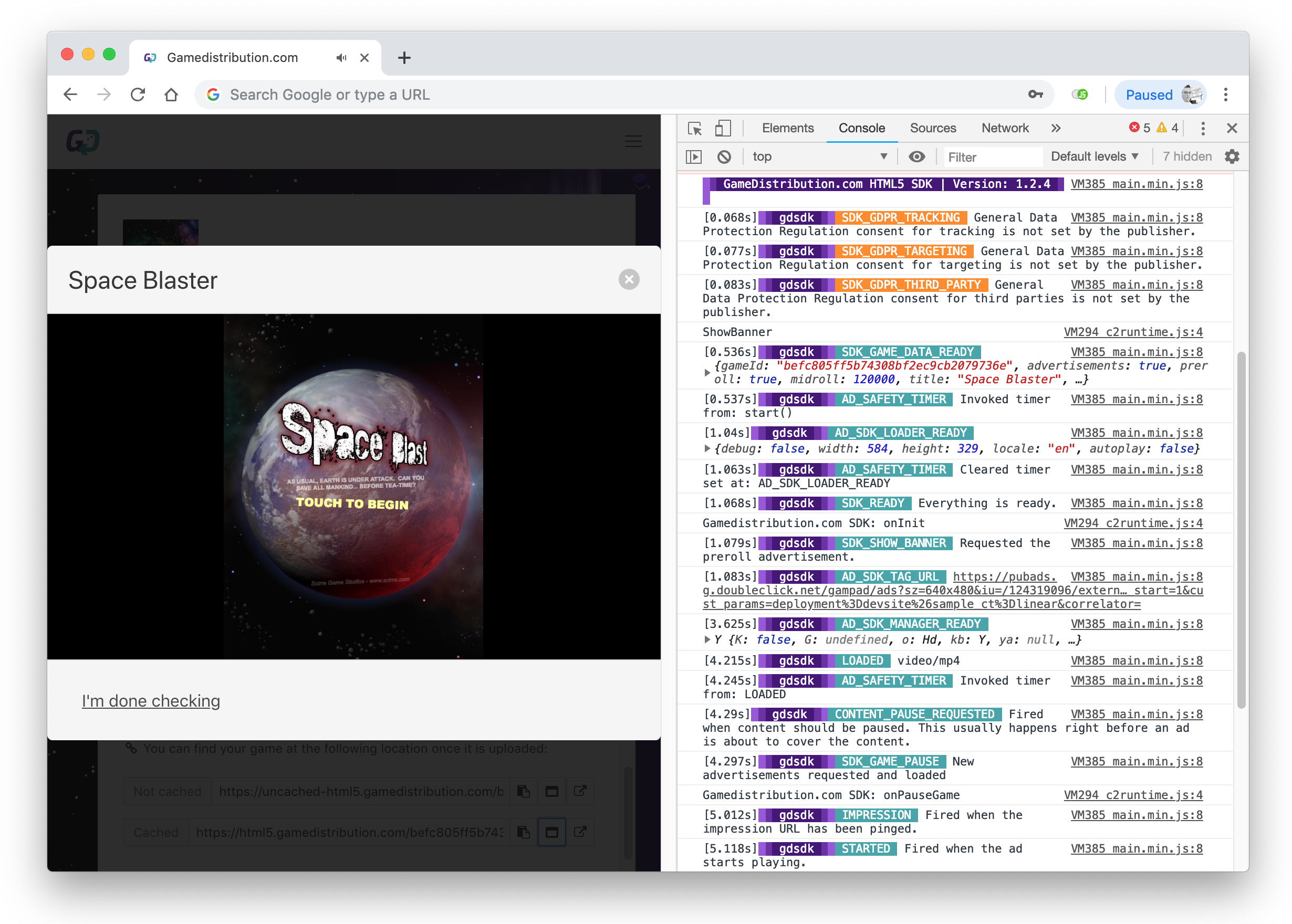This screenshot has height=924, width=1292.
Task: Click the key password icon in the address bar
Action: 1035,94
